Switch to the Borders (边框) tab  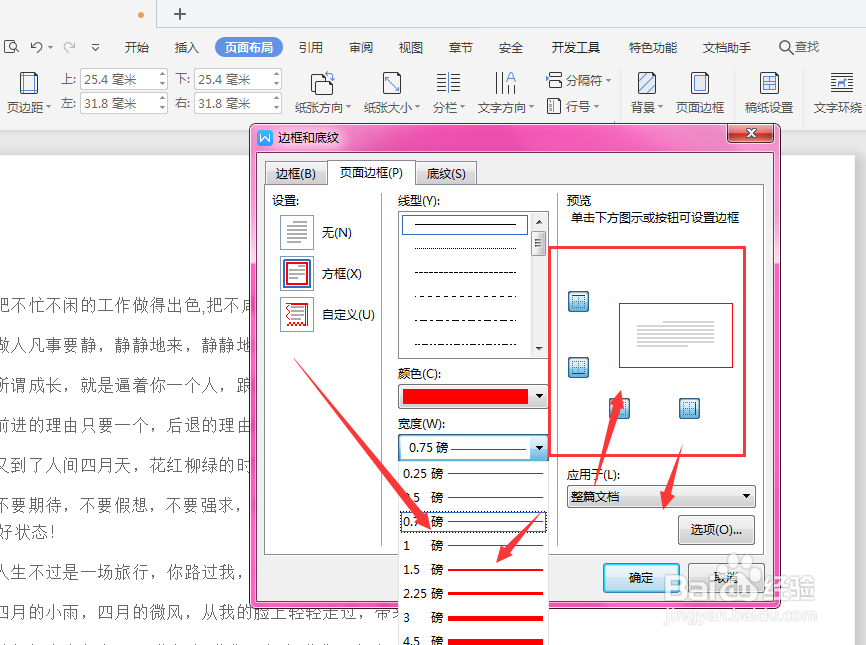pyautogui.click(x=295, y=173)
